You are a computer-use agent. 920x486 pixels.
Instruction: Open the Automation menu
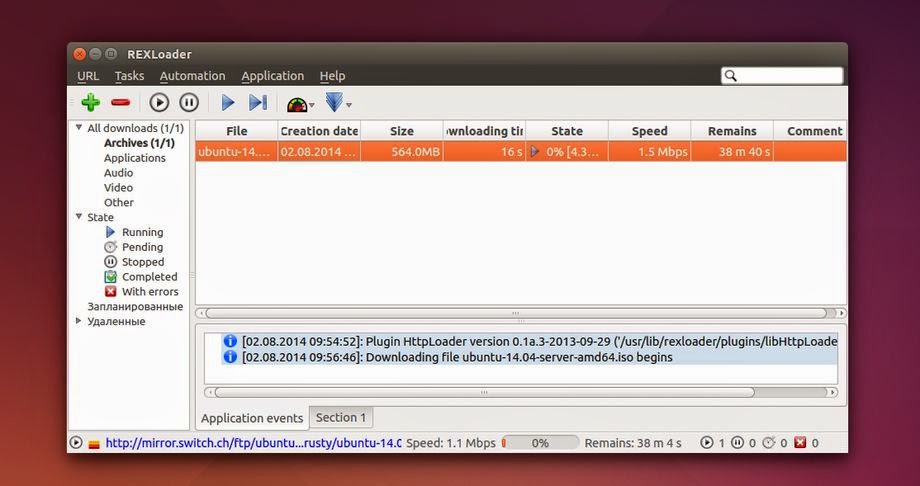tap(192, 76)
